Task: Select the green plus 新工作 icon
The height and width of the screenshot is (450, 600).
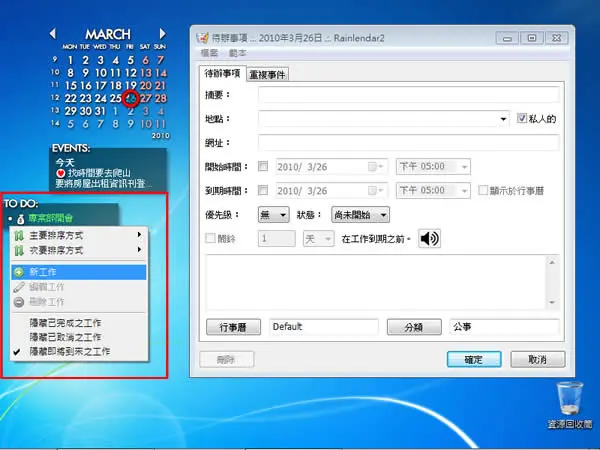Action: pyautogui.click(x=19, y=272)
